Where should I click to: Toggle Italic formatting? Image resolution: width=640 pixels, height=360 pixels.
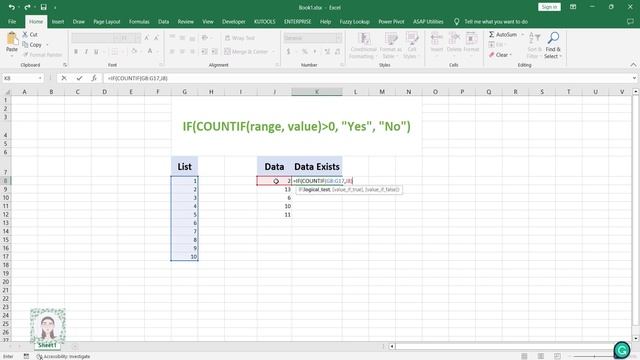click(86, 51)
